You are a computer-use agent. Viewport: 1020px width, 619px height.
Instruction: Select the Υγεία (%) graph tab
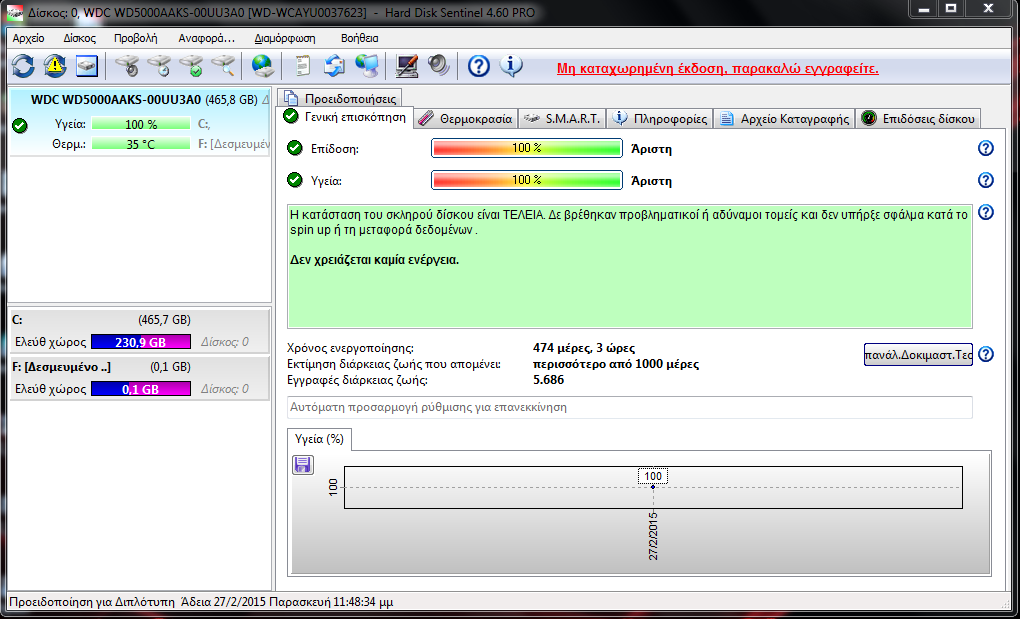(x=319, y=439)
